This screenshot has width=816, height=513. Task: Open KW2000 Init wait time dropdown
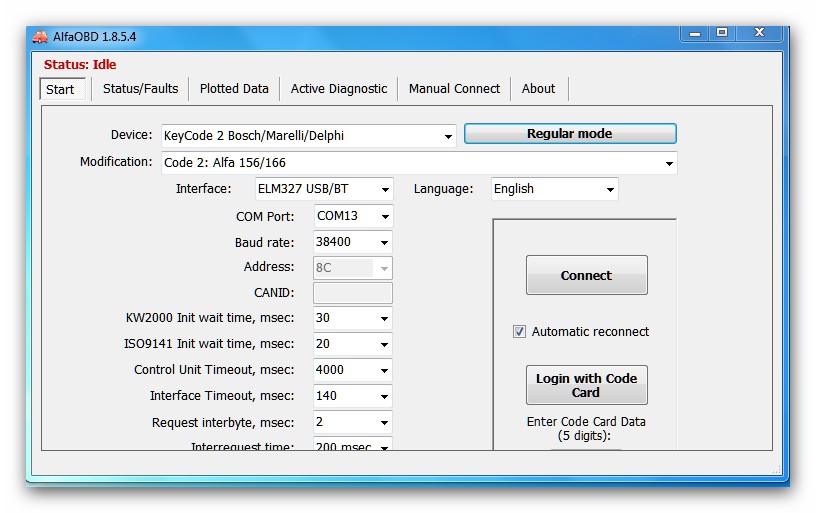coord(384,319)
